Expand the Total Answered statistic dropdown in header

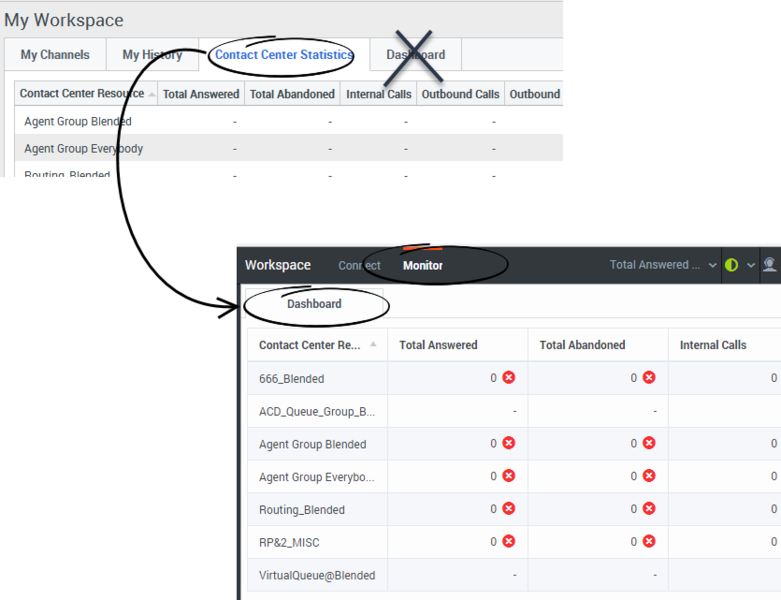[x=663, y=265]
